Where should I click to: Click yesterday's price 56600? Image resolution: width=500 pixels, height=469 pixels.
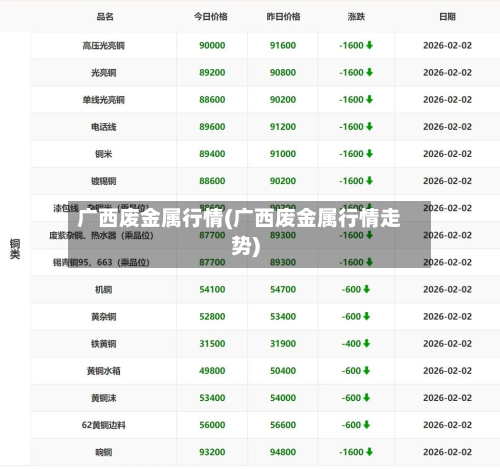point(283,425)
